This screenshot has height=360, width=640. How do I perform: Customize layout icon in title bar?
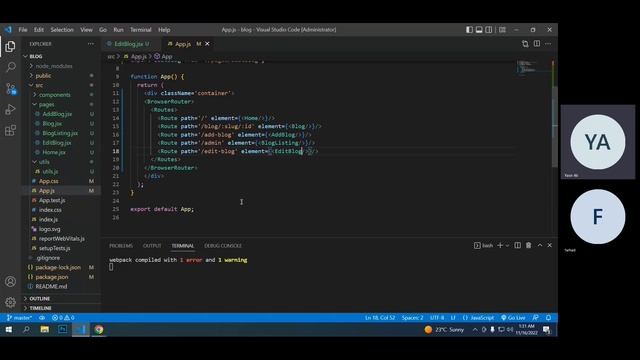(502, 30)
